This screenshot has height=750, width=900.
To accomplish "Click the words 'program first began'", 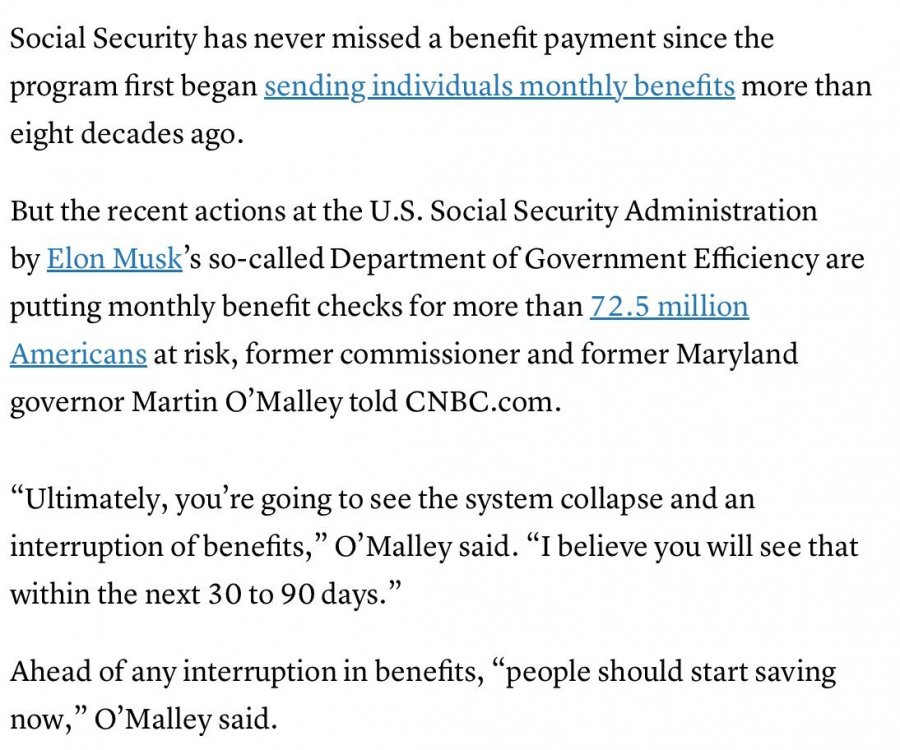I will click(134, 86).
